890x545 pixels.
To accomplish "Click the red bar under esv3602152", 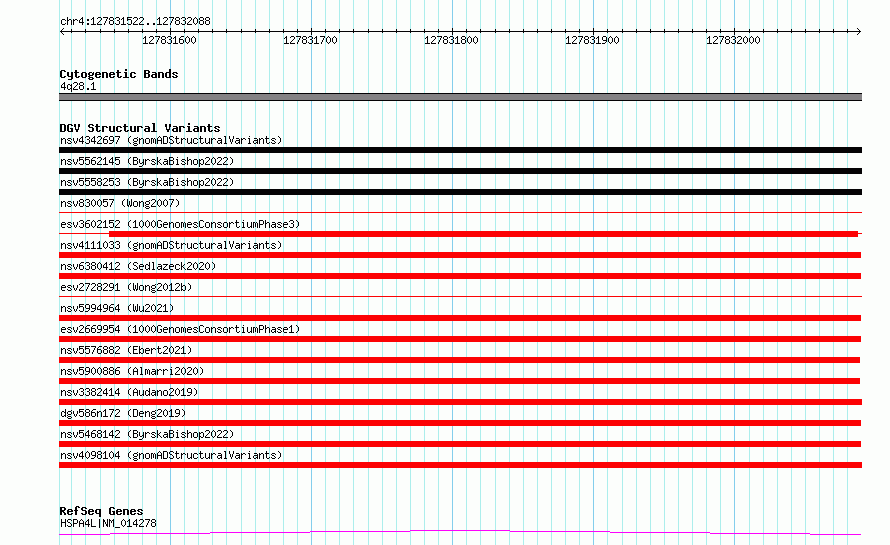I will (x=483, y=234).
